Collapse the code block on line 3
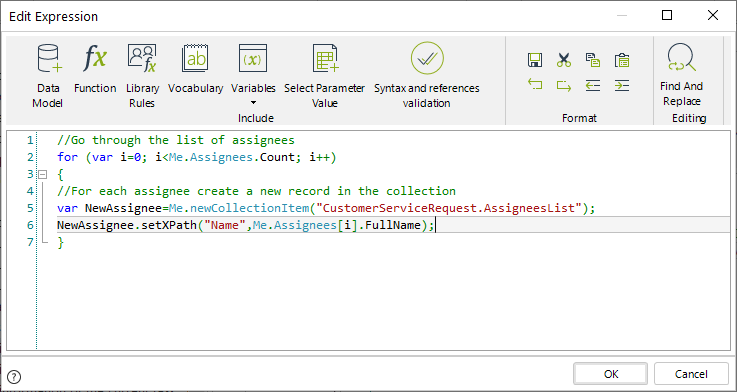 (43, 174)
